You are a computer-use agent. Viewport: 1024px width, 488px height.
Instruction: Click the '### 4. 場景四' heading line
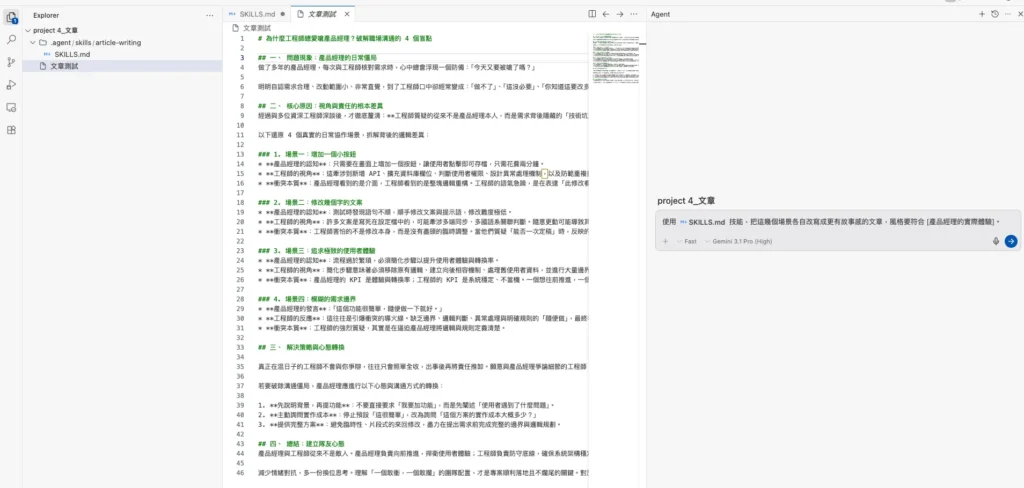click(x=305, y=299)
